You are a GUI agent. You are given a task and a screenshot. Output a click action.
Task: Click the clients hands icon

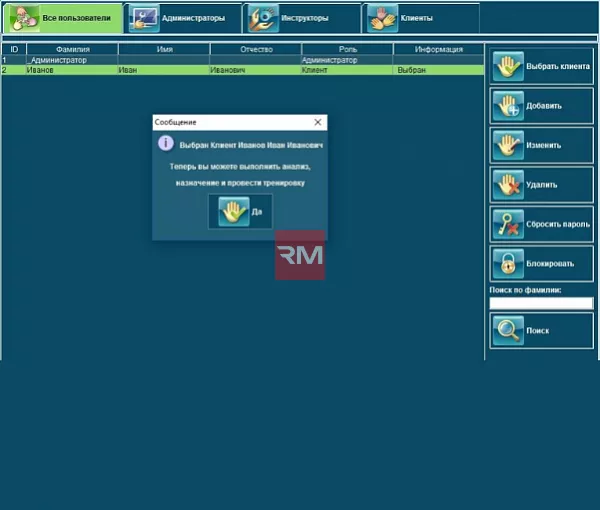coord(383,18)
